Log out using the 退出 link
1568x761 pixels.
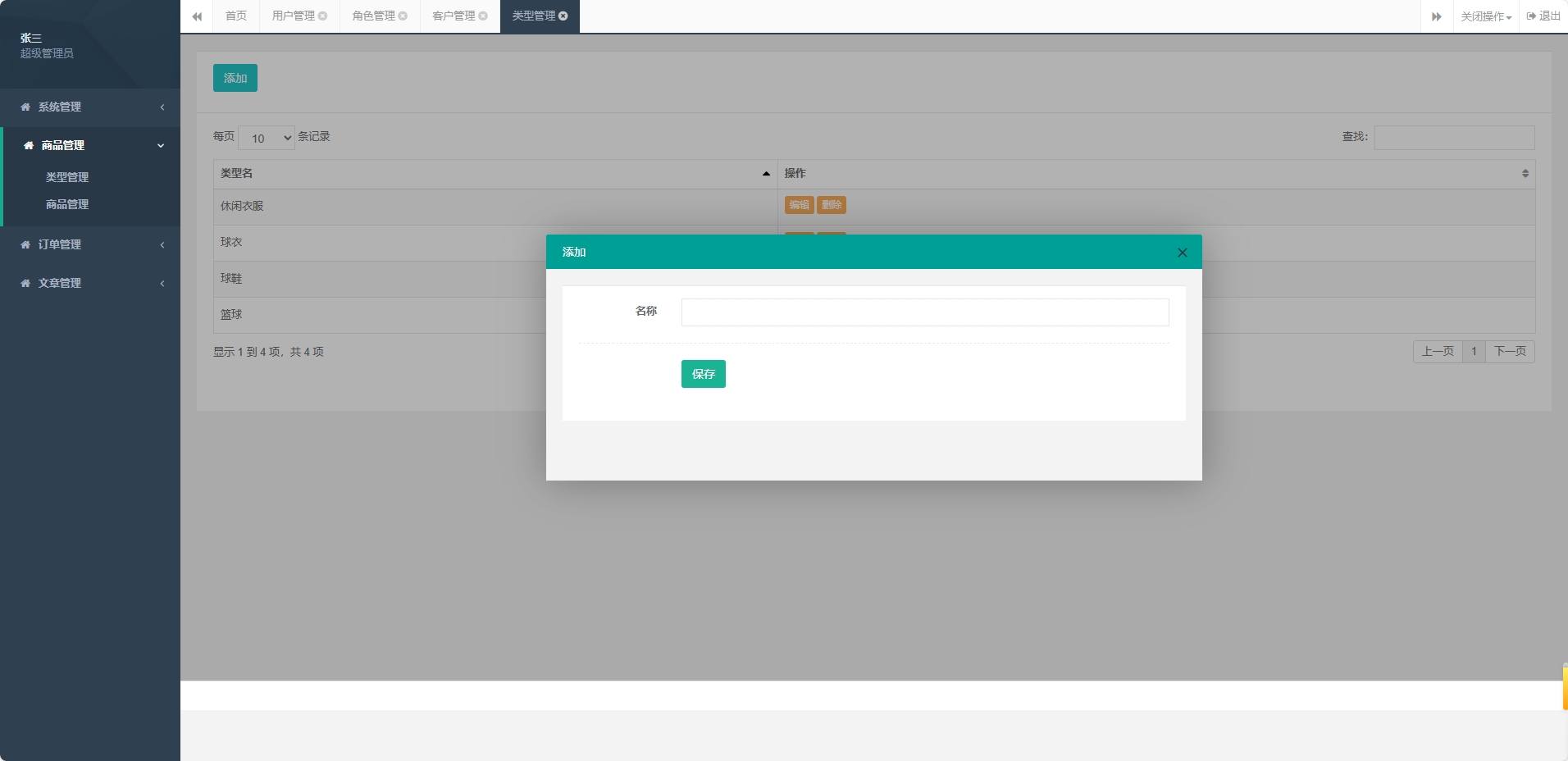tap(1543, 16)
